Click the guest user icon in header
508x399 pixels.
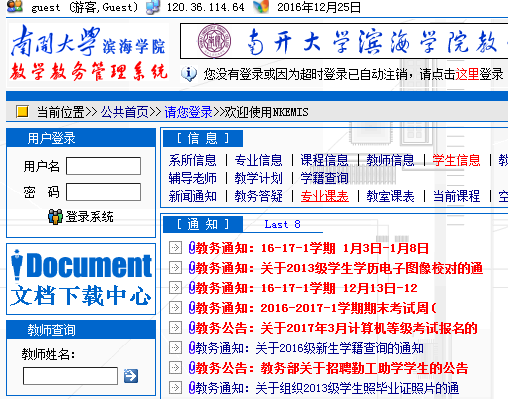point(15,6)
